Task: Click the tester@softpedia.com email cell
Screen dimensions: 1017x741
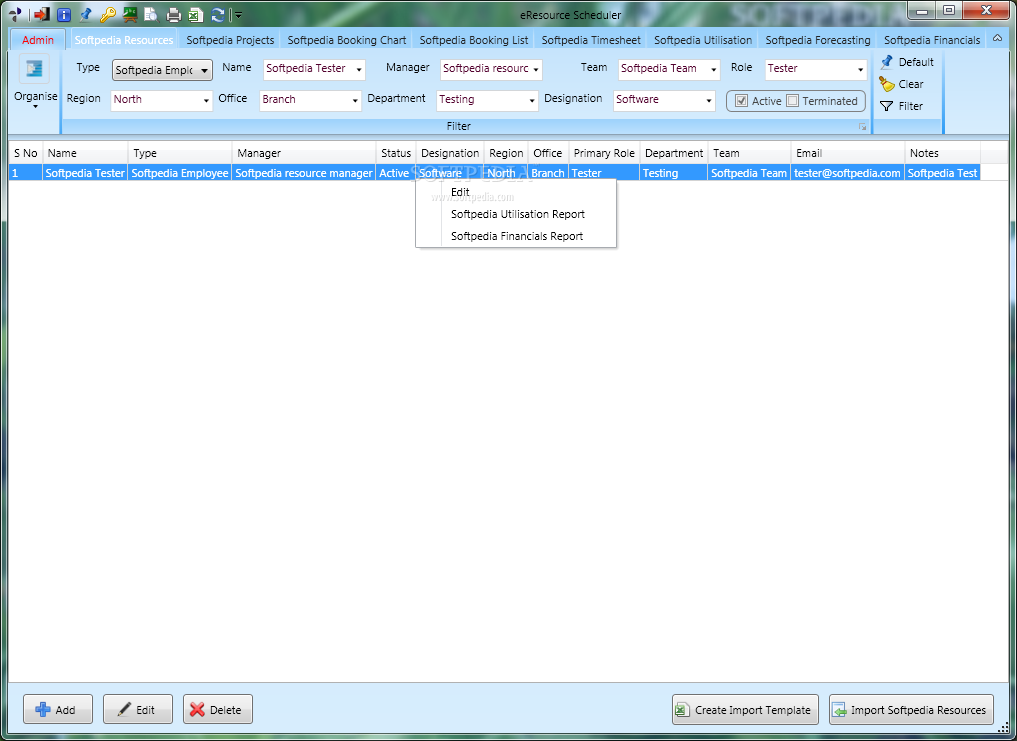Action: (847, 173)
